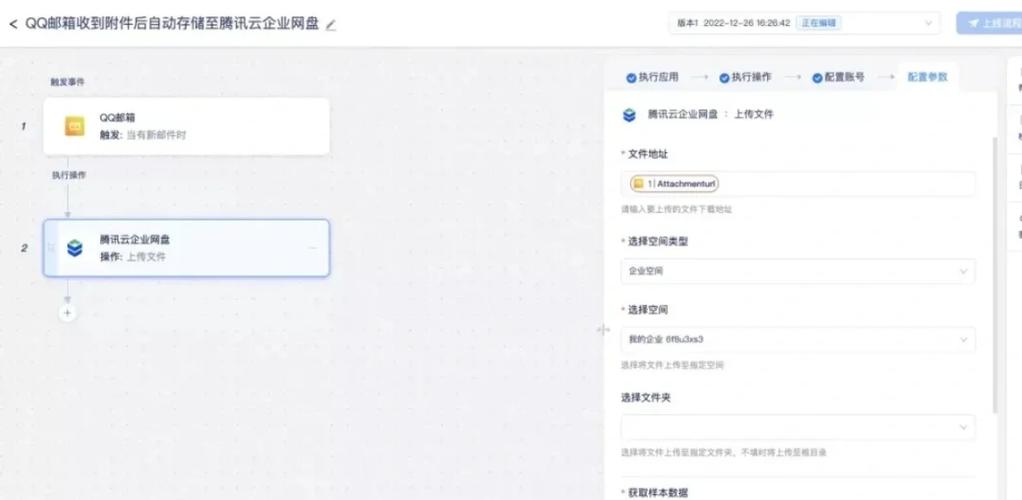Viewport: 1022px width, 500px height.
Task: Click the 获取样本数据 label
Action: 658,493
